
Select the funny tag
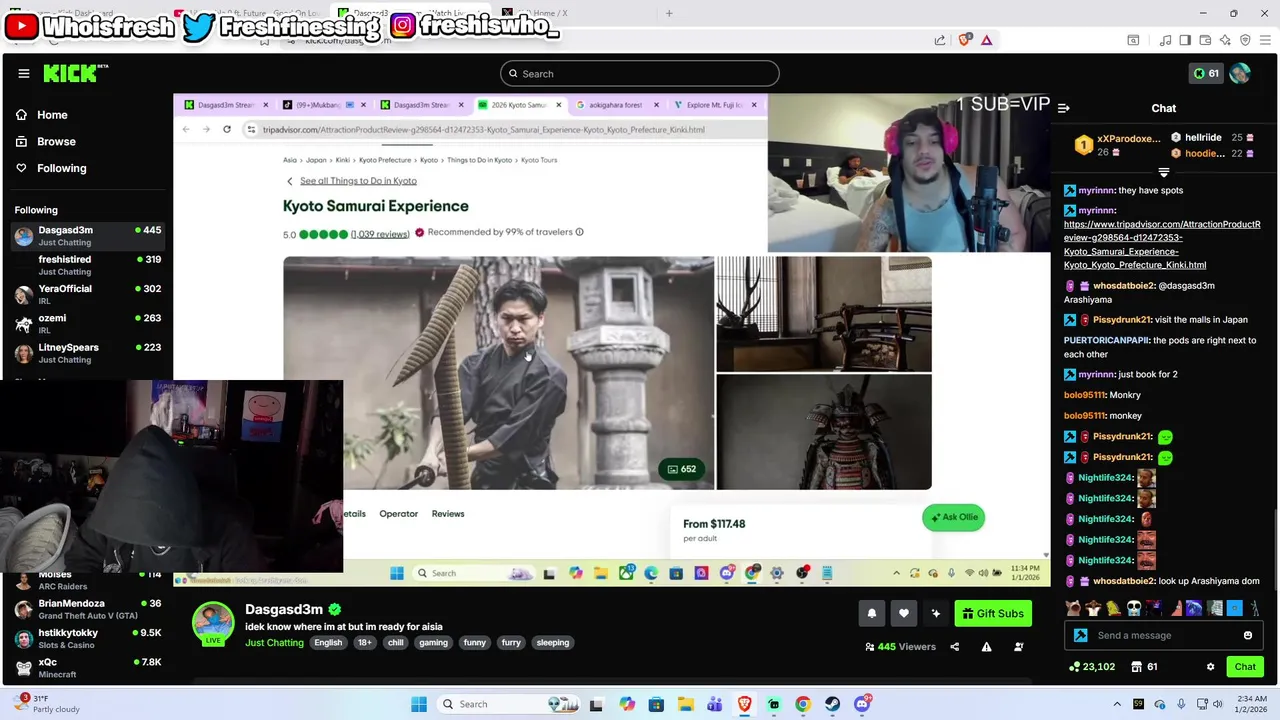coord(475,643)
